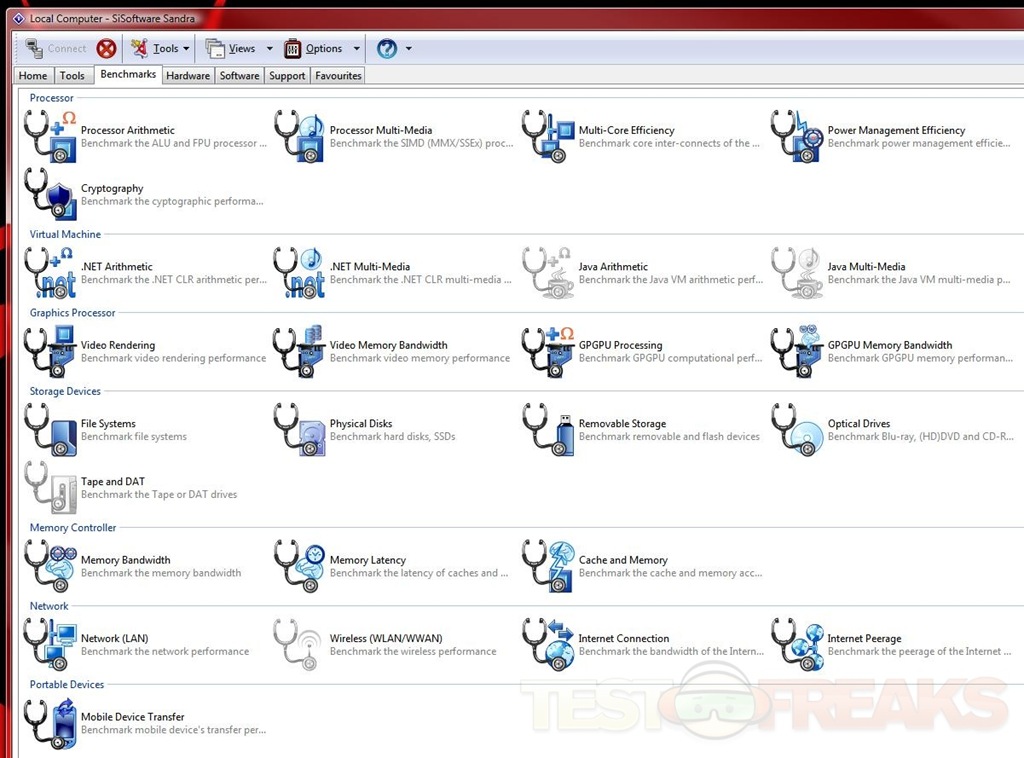Open the Processor Arithmetic benchmark icon
This screenshot has height=758, width=1024.
coord(50,137)
